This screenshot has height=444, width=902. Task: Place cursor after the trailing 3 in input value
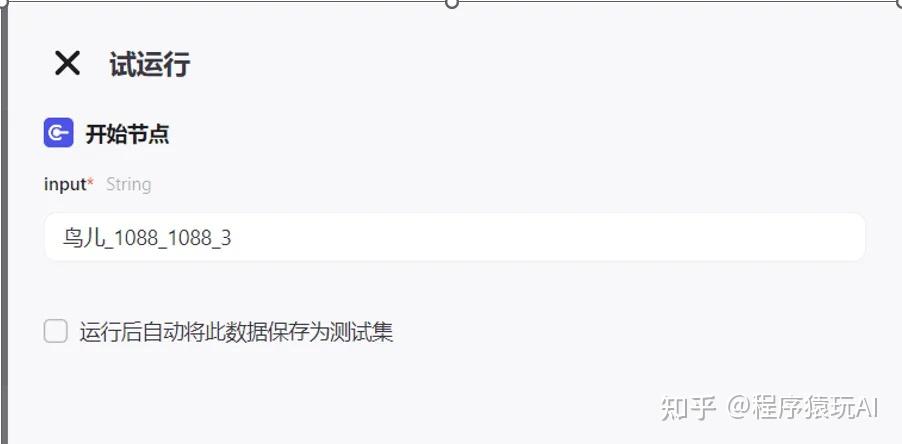point(232,238)
